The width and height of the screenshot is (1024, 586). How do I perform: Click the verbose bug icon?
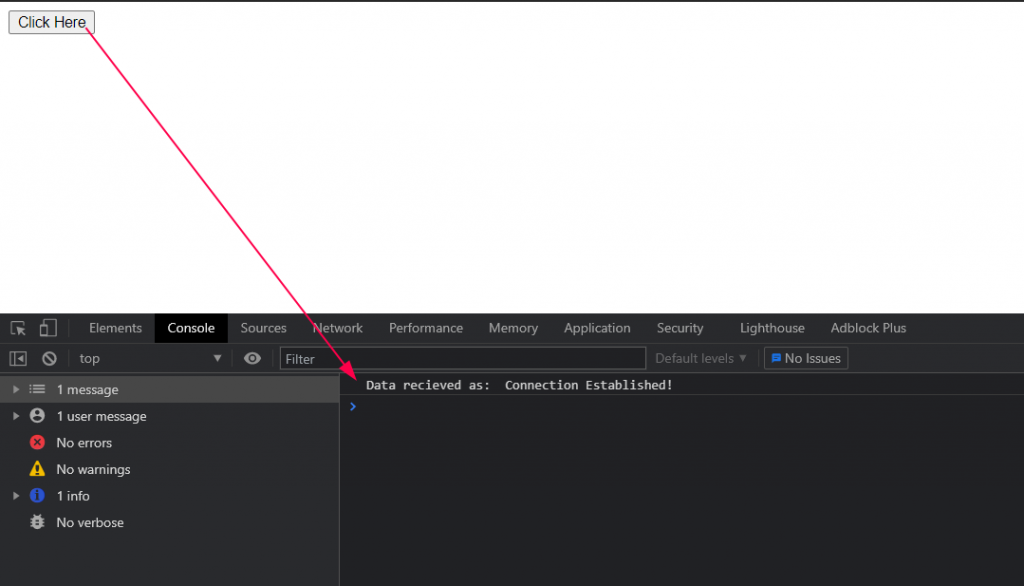pyautogui.click(x=37, y=522)
